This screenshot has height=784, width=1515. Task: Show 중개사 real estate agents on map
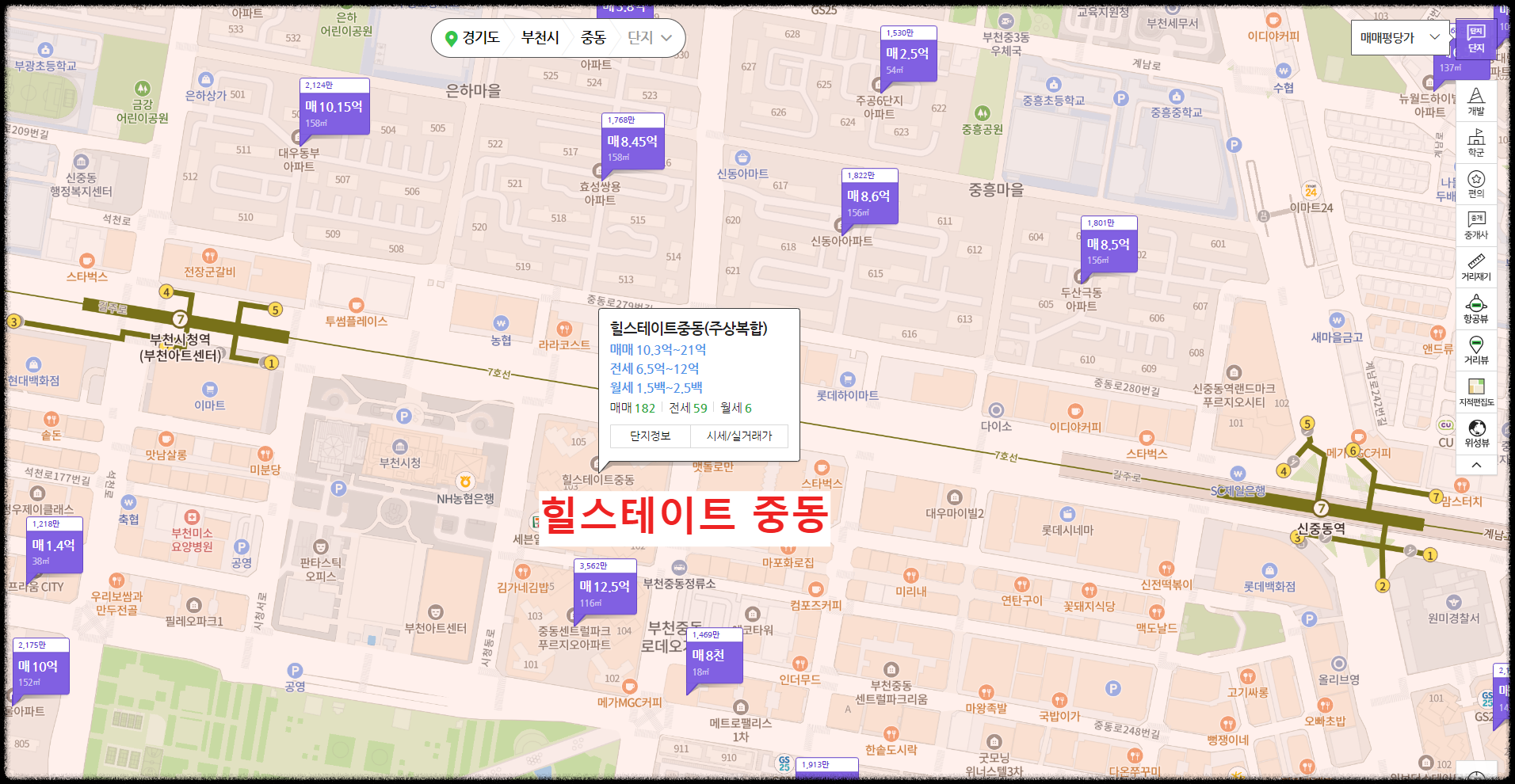(1476, 226)
